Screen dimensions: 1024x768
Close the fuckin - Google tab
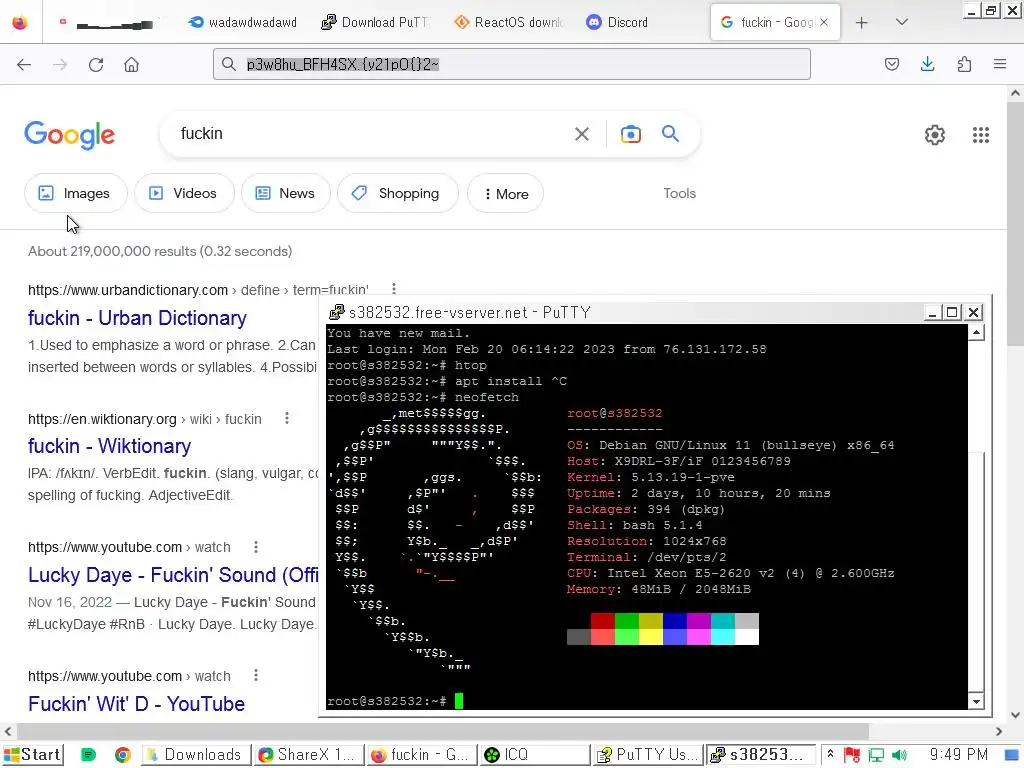point(824,22)
